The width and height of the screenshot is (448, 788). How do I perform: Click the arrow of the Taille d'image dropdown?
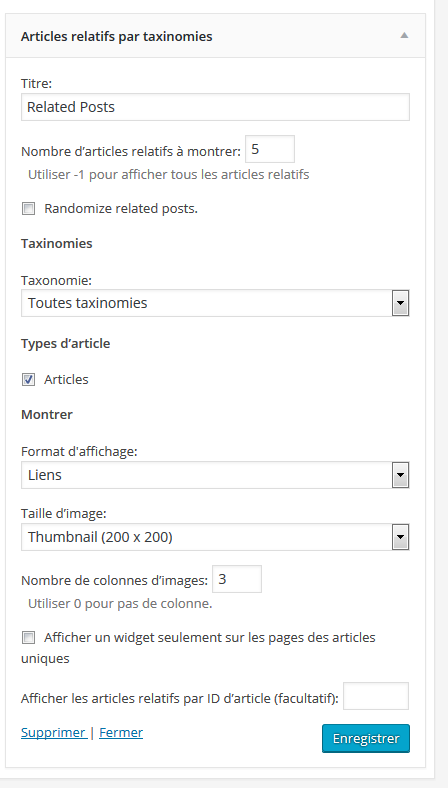pos(400,538)
